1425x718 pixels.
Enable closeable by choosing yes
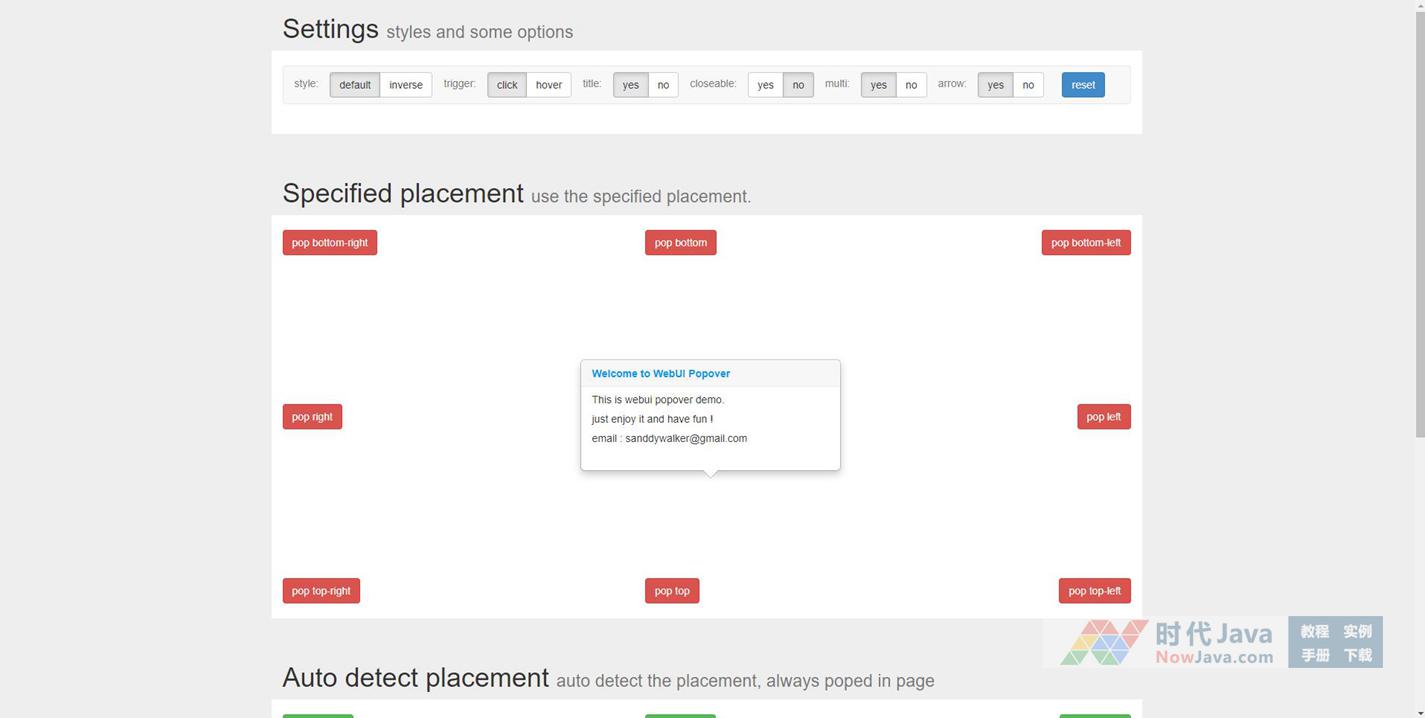pos(765,85)
